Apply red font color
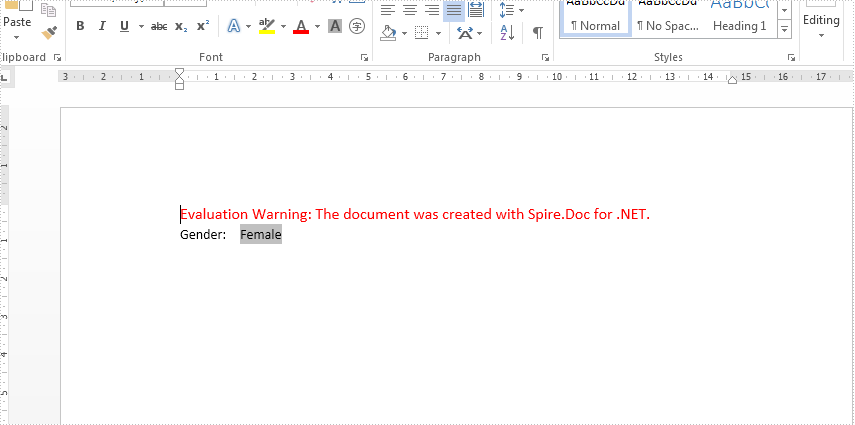 301,26
